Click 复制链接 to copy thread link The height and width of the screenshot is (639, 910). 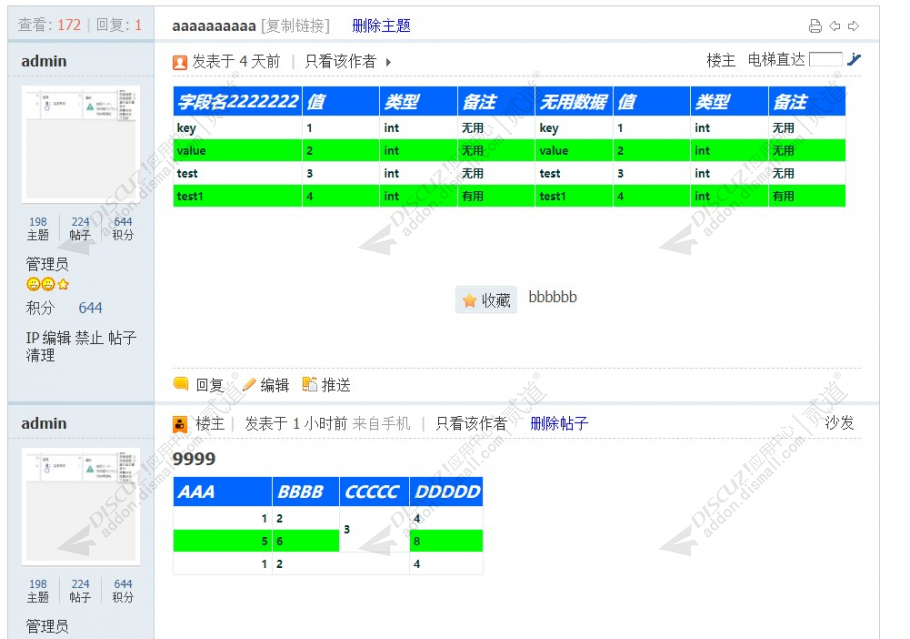295,26
